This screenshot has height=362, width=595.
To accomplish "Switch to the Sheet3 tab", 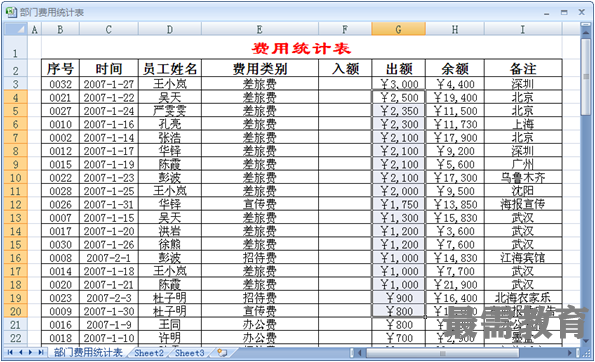I will (x=189, y=353).
